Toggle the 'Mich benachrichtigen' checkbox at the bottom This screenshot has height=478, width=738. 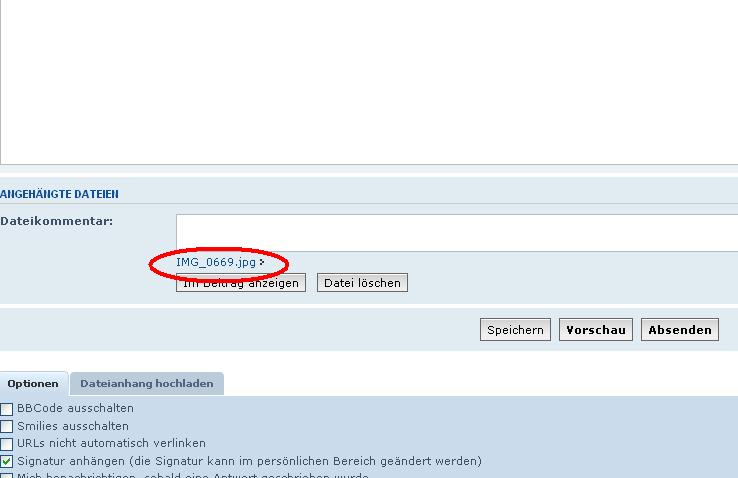[7, 475]
